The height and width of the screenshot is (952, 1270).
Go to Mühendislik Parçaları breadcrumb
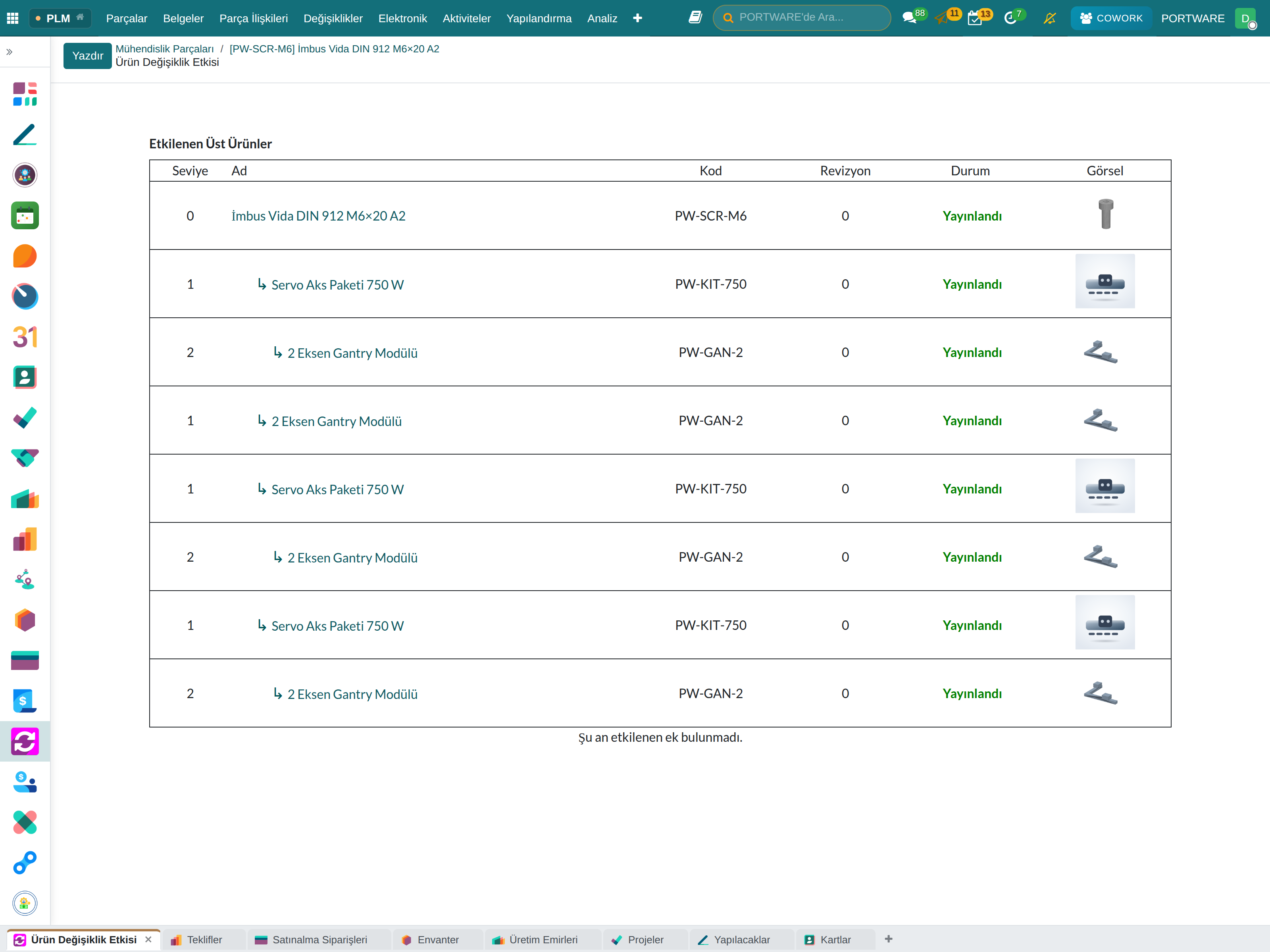(164, 49)
